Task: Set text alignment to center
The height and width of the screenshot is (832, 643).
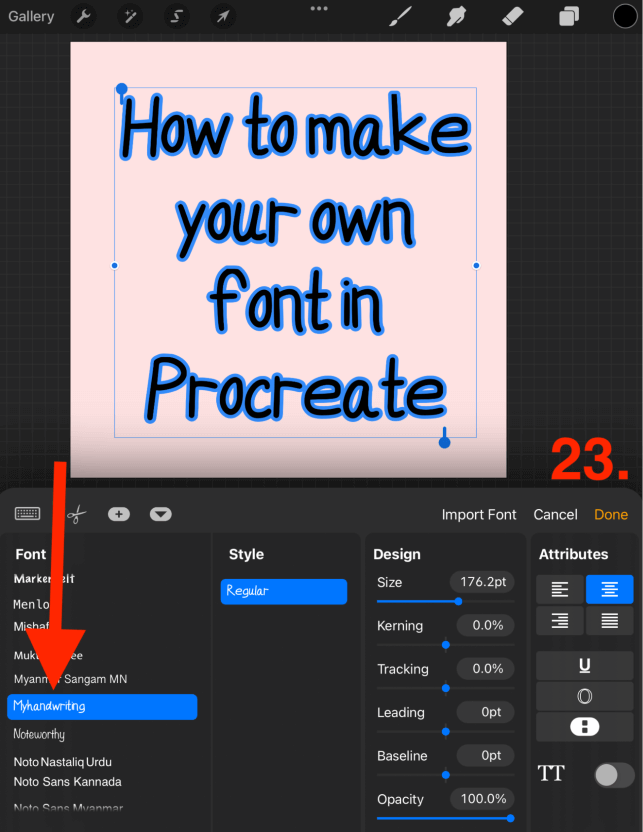Action: (610, 589)
